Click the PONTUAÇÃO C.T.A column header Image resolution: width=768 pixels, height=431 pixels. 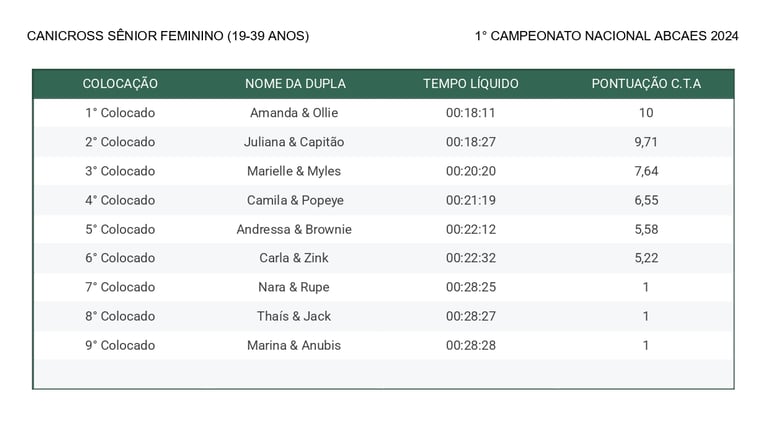tap(646, 84)
